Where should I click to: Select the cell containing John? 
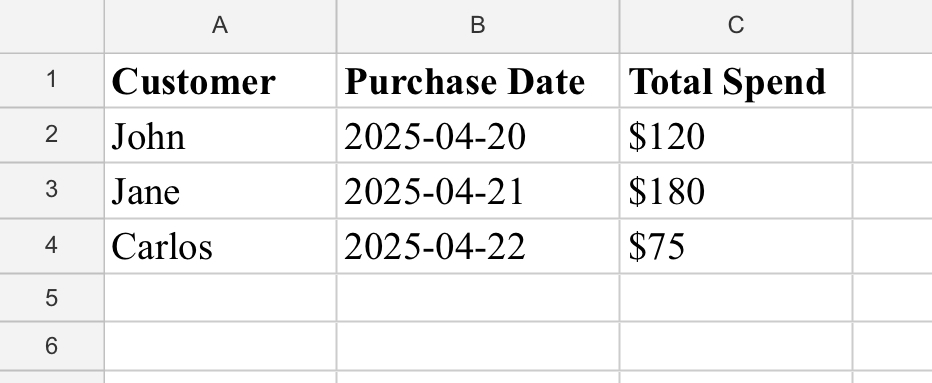221,135
